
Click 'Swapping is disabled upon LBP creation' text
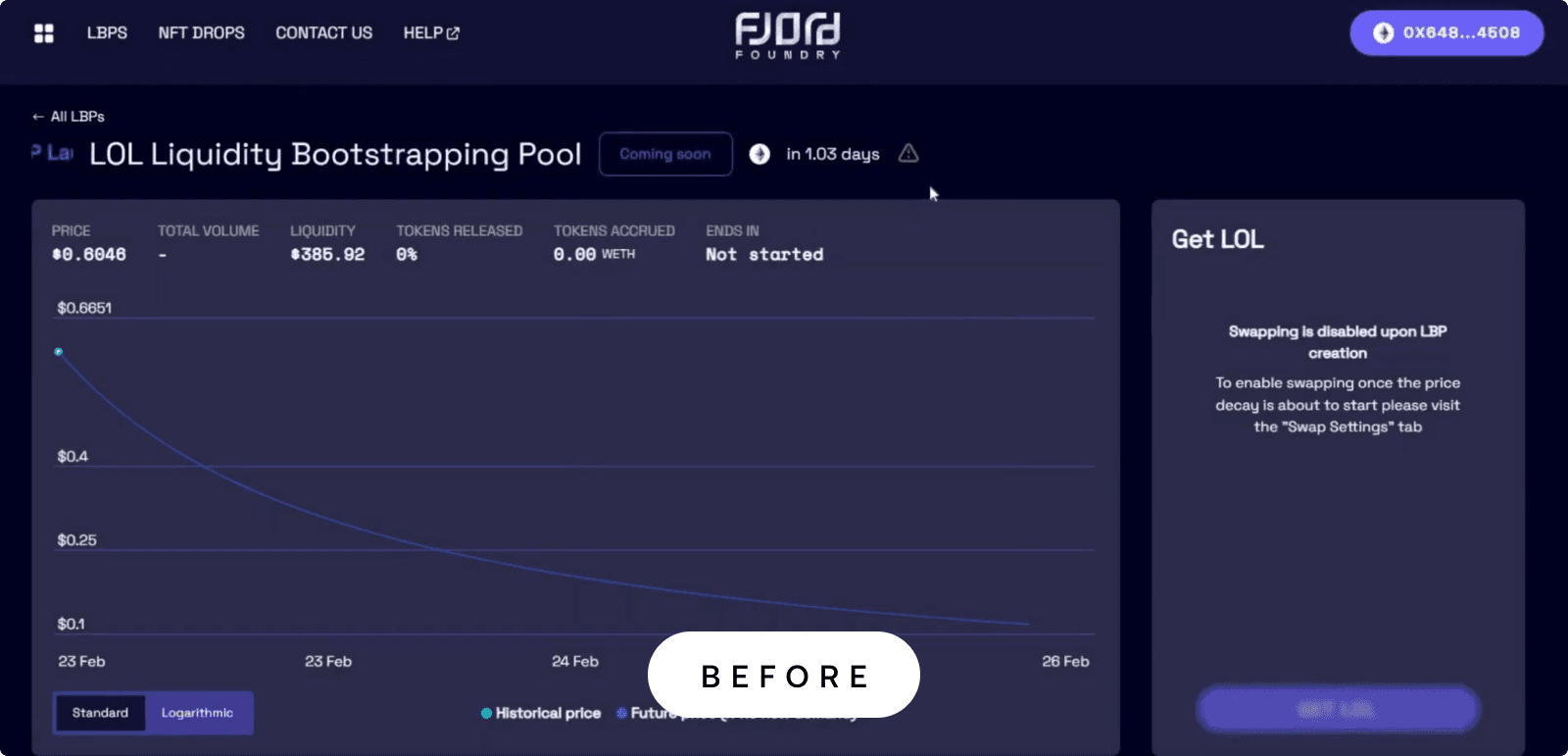[1338, 342]
